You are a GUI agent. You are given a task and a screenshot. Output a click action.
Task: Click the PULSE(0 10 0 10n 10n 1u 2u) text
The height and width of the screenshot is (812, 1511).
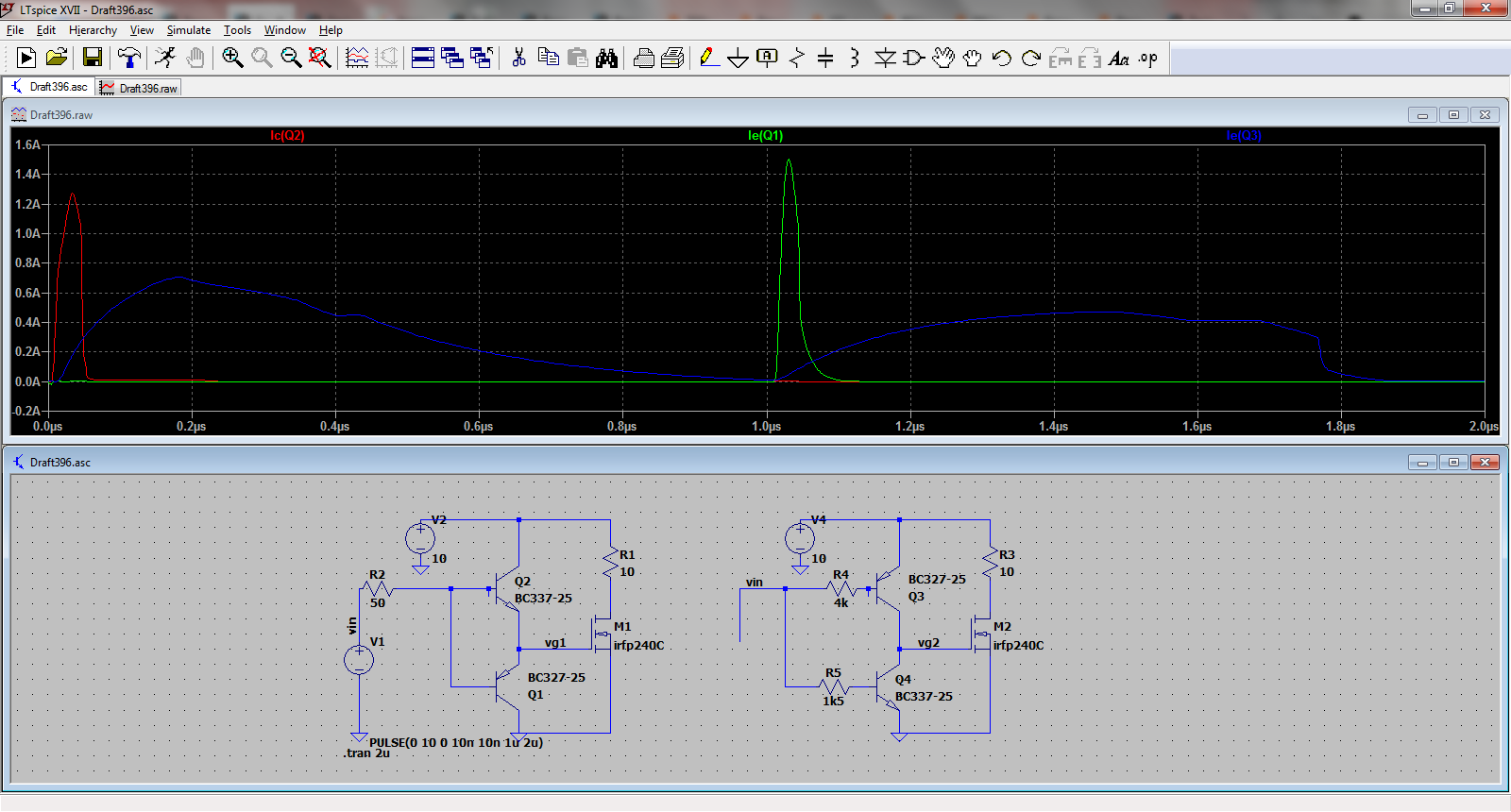click(x=456, y=742)
